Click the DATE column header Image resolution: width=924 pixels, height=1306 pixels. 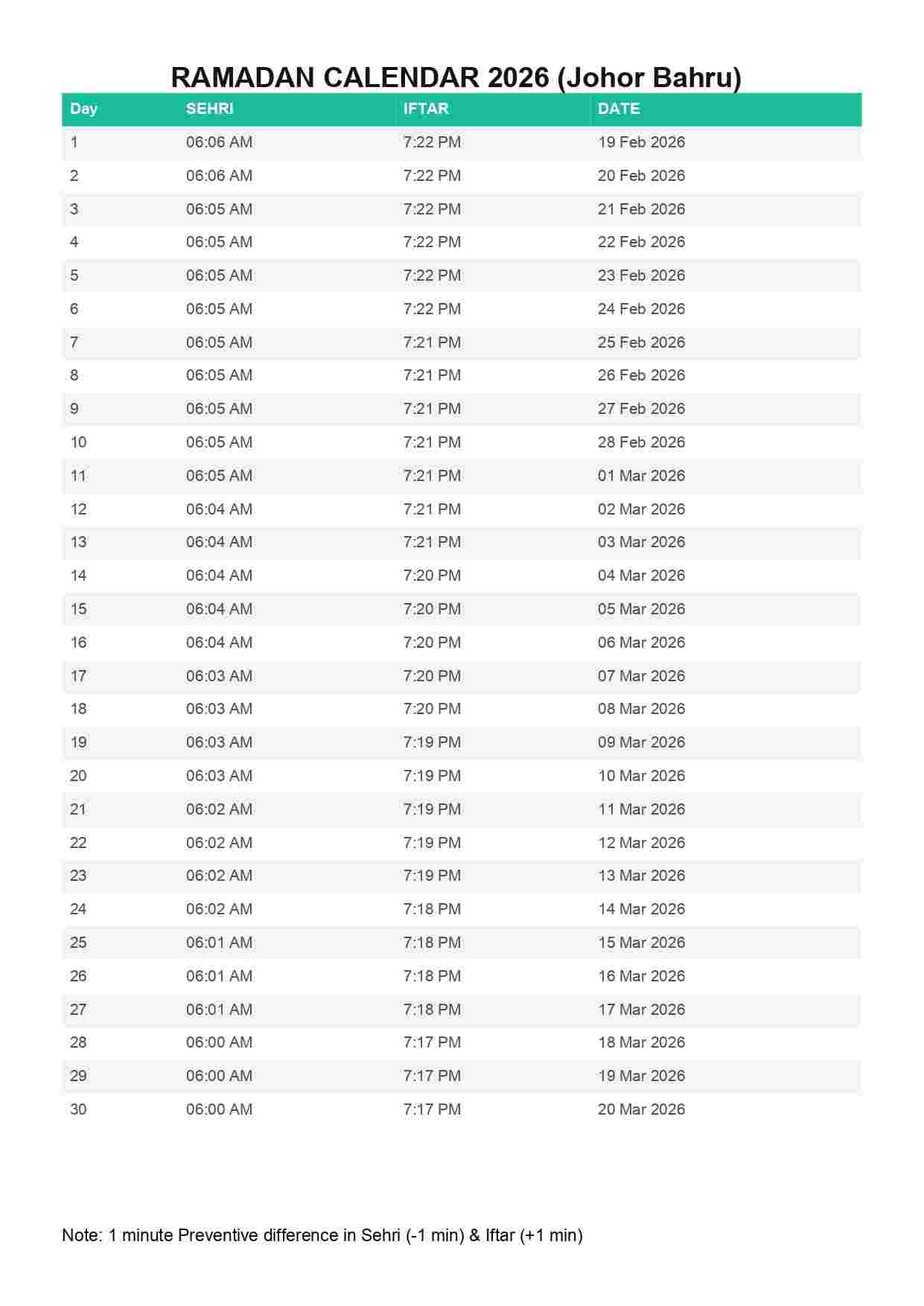coord(618,109)
